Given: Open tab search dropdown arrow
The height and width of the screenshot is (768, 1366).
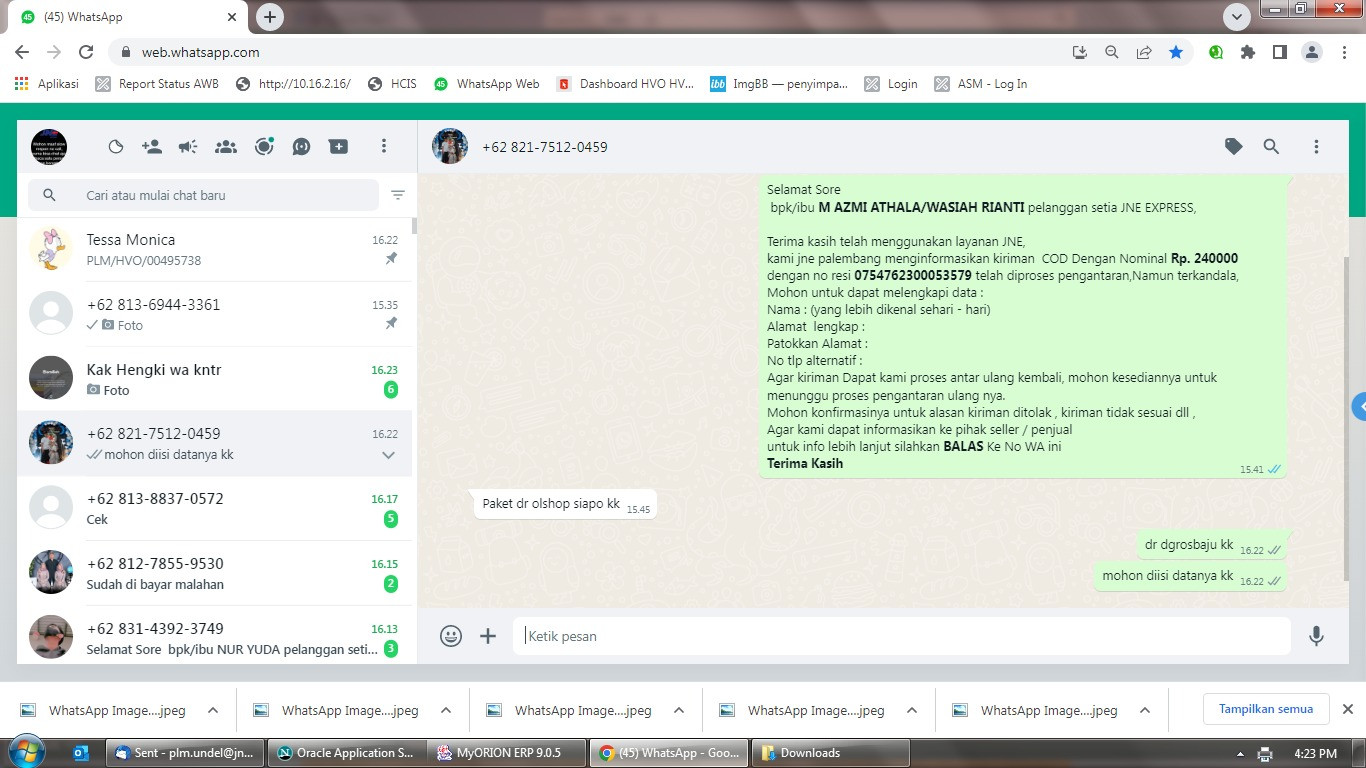Looking at the screenshot, I should 1237,17.
